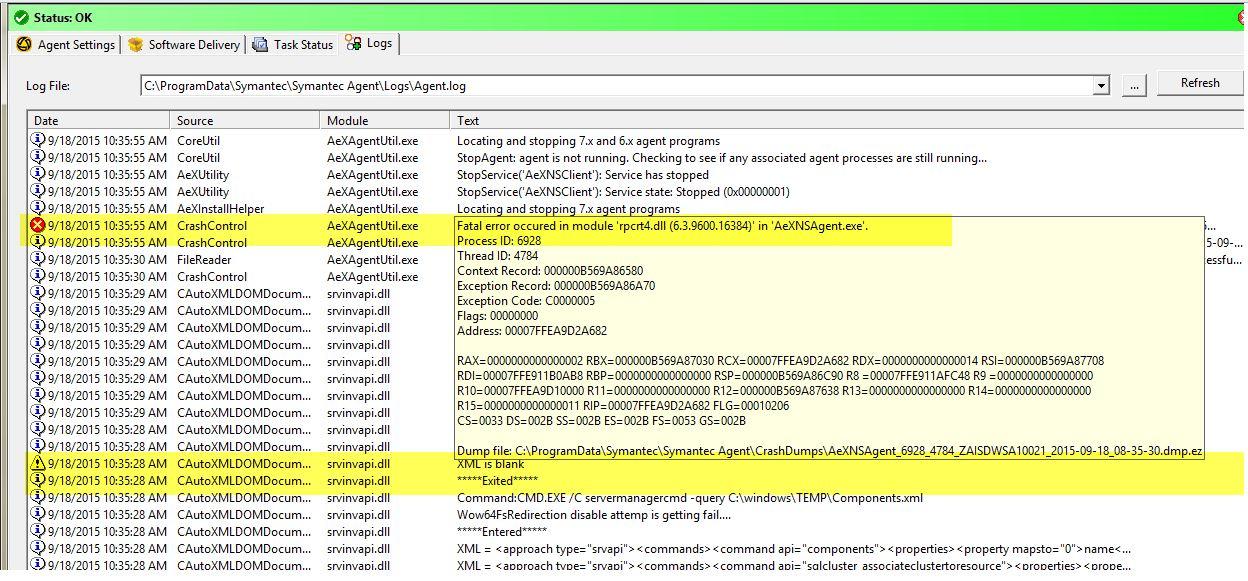Screen dimensions: 1248x581
Task: Switch to the Software Delivery tab
Action: point(194,45)
